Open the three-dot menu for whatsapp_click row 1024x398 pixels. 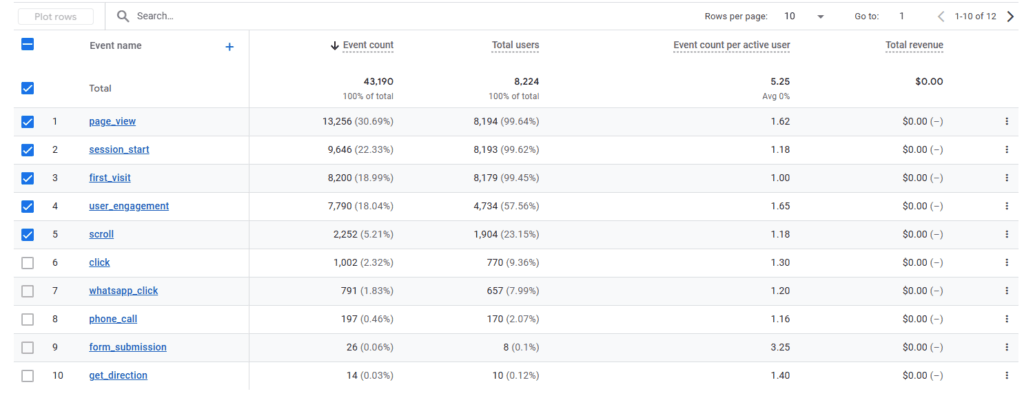1006,291
